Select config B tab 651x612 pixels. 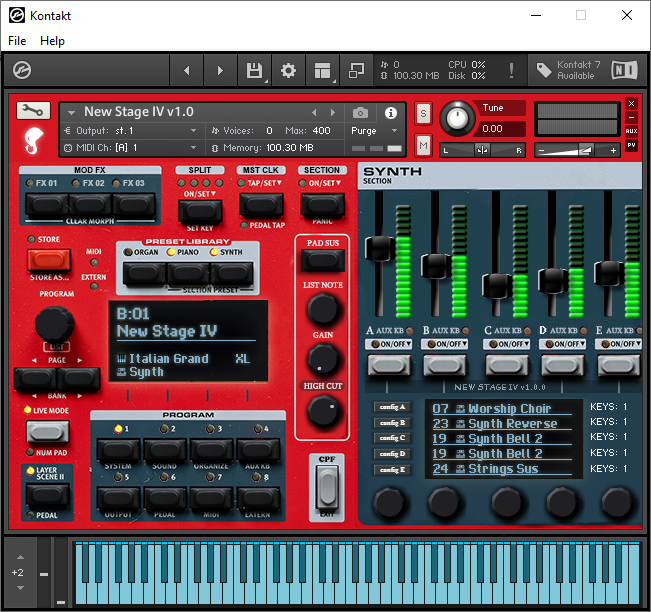point(392,423)
